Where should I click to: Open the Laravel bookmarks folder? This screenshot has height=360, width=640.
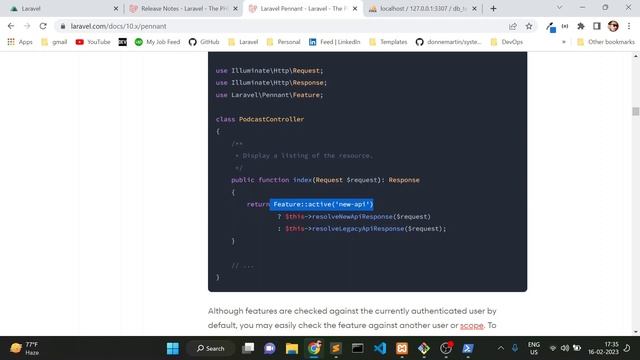coord(243,42)
